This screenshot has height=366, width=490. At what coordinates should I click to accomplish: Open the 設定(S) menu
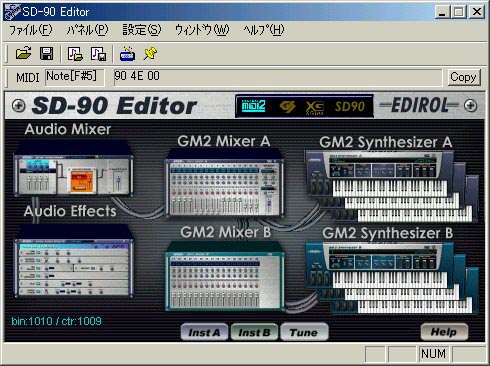pyautogui.click(x=142, y=30)
